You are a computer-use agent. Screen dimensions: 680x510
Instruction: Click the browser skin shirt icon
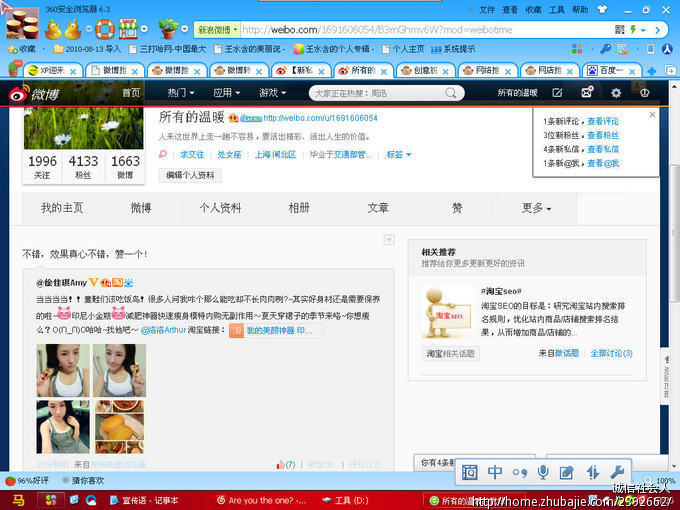(602, 10)
